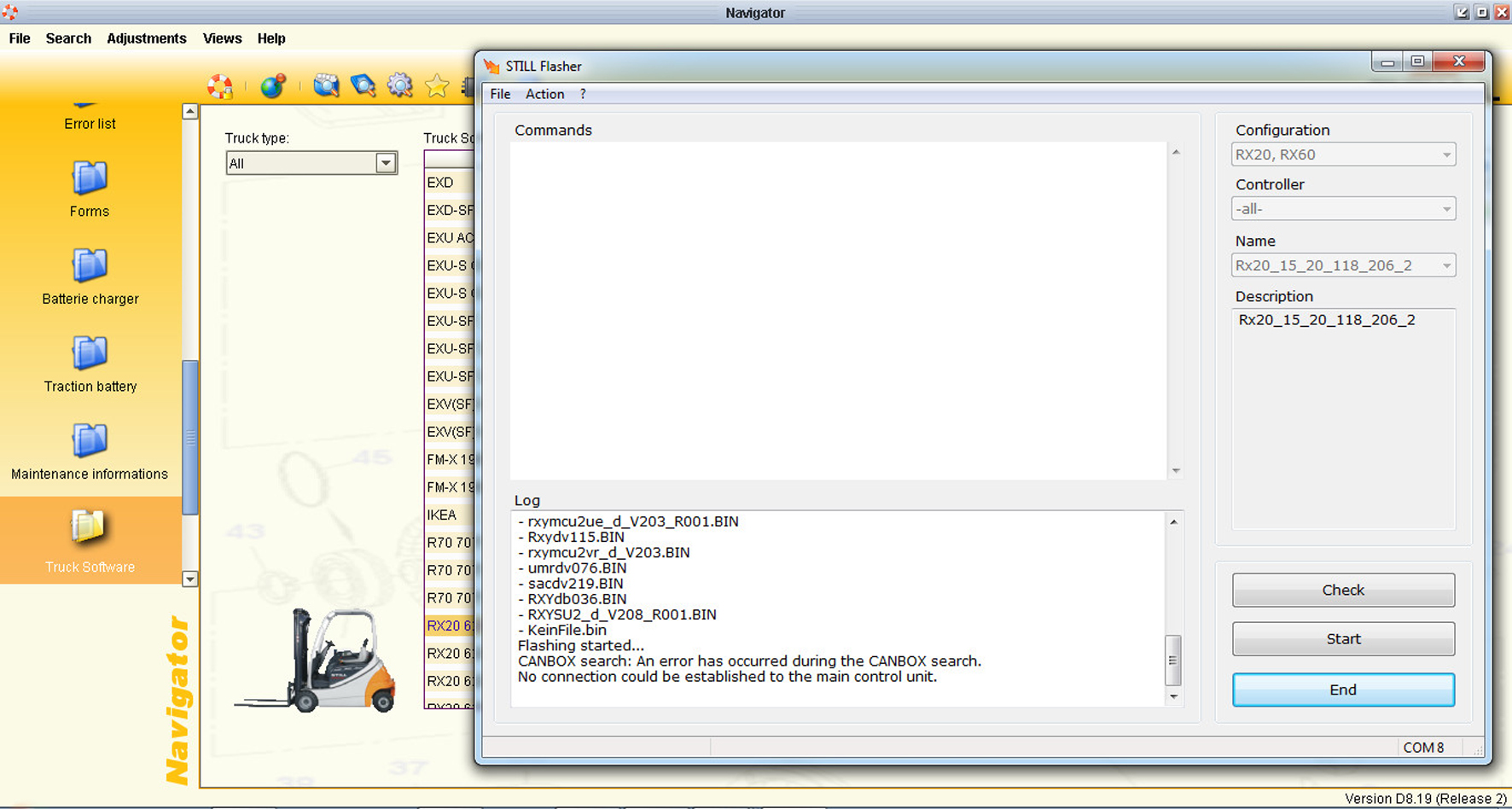This screenshot has width=1512, height=809.
Task: Click the lifebuoy with padlock toolbar icon
Action: [x=220, y=86]
